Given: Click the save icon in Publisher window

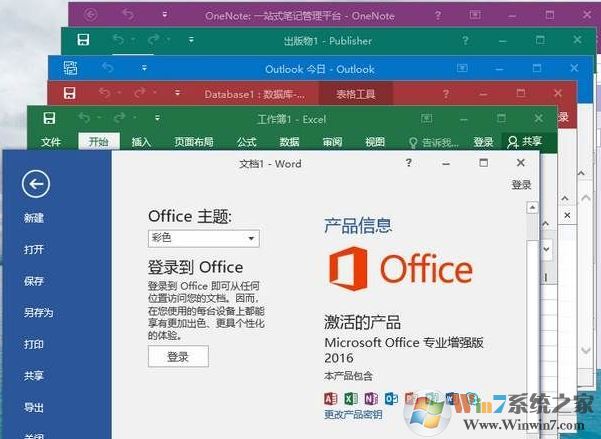Looking at the screenshot, I should (x=83, y=39).
